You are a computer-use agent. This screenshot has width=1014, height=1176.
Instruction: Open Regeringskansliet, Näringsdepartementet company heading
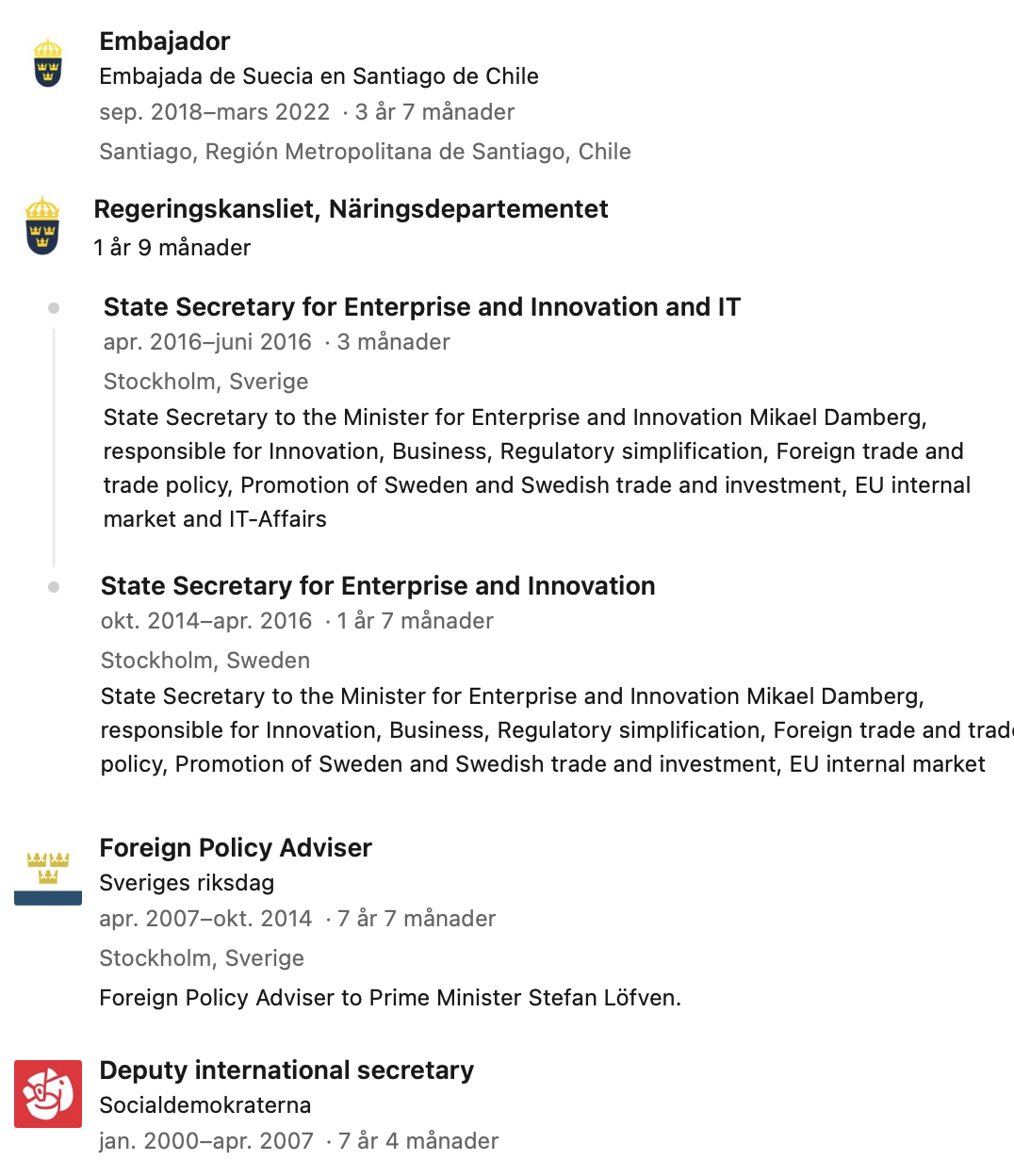[351, 209]
